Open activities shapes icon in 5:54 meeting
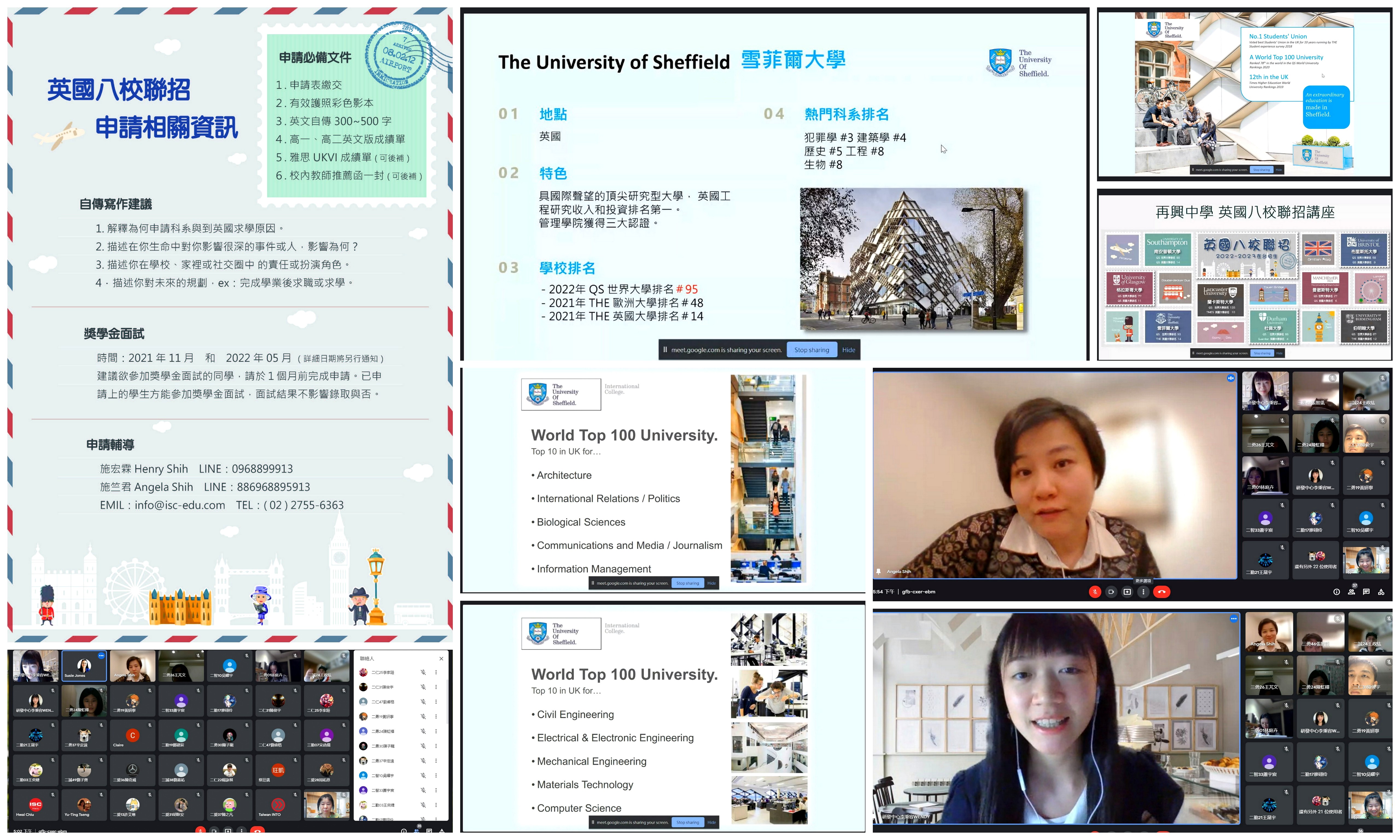This screenshot has height=840, width=1400. [x=1381, y=591]
